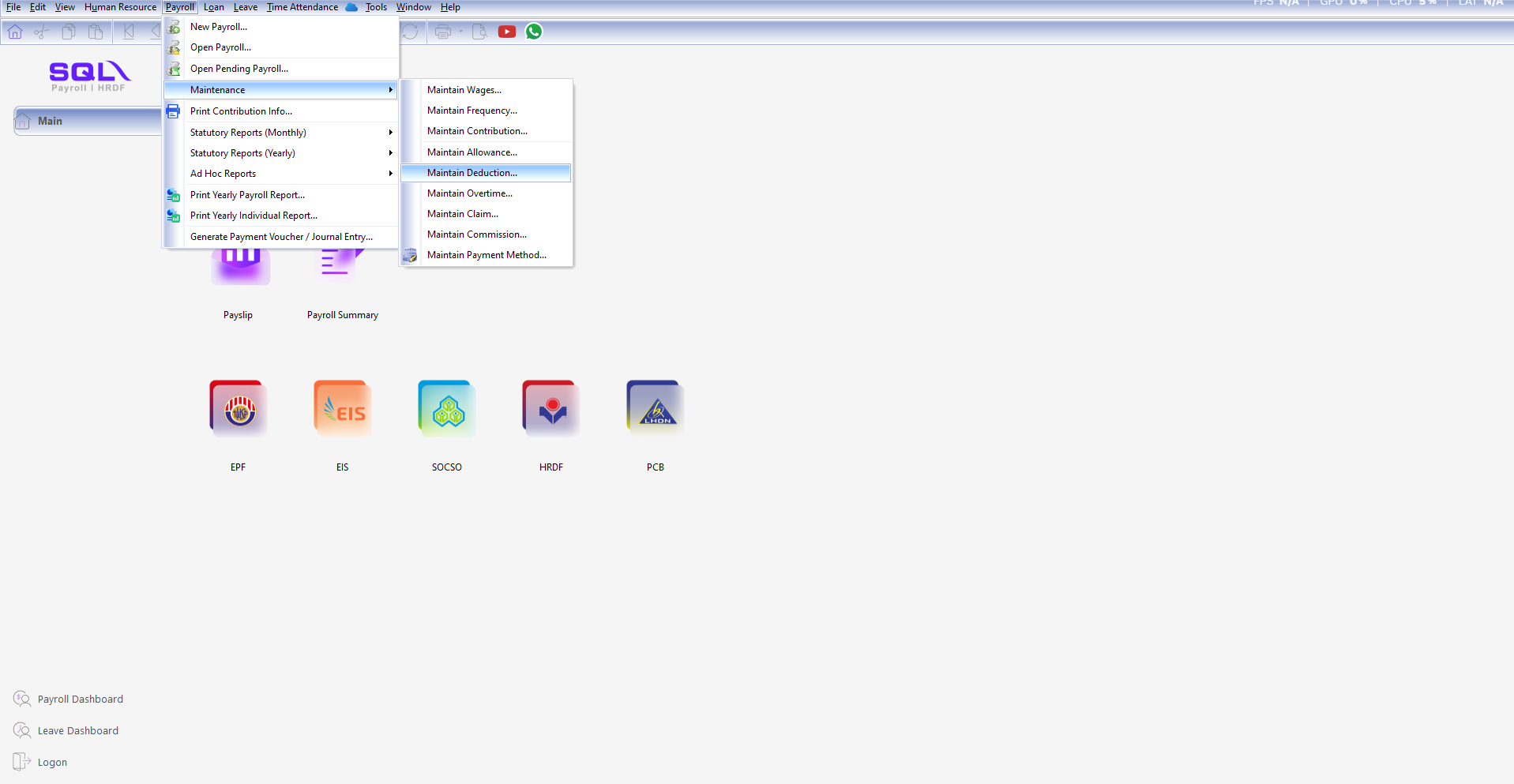
Task: Open Payroll Dashboard link
Action: point(80,700)
